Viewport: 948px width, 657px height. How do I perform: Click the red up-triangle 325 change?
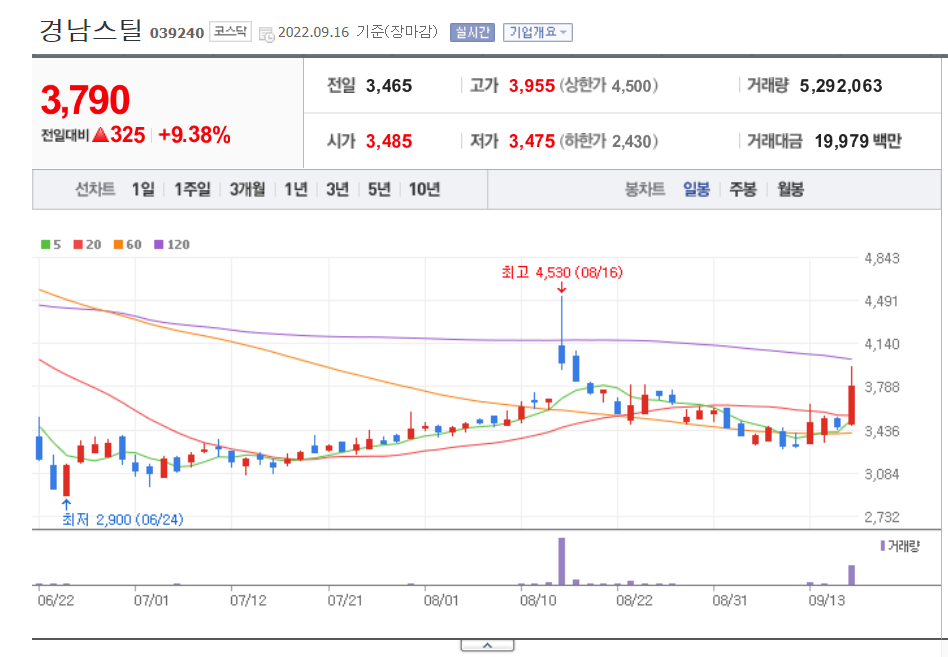[119, 135]
